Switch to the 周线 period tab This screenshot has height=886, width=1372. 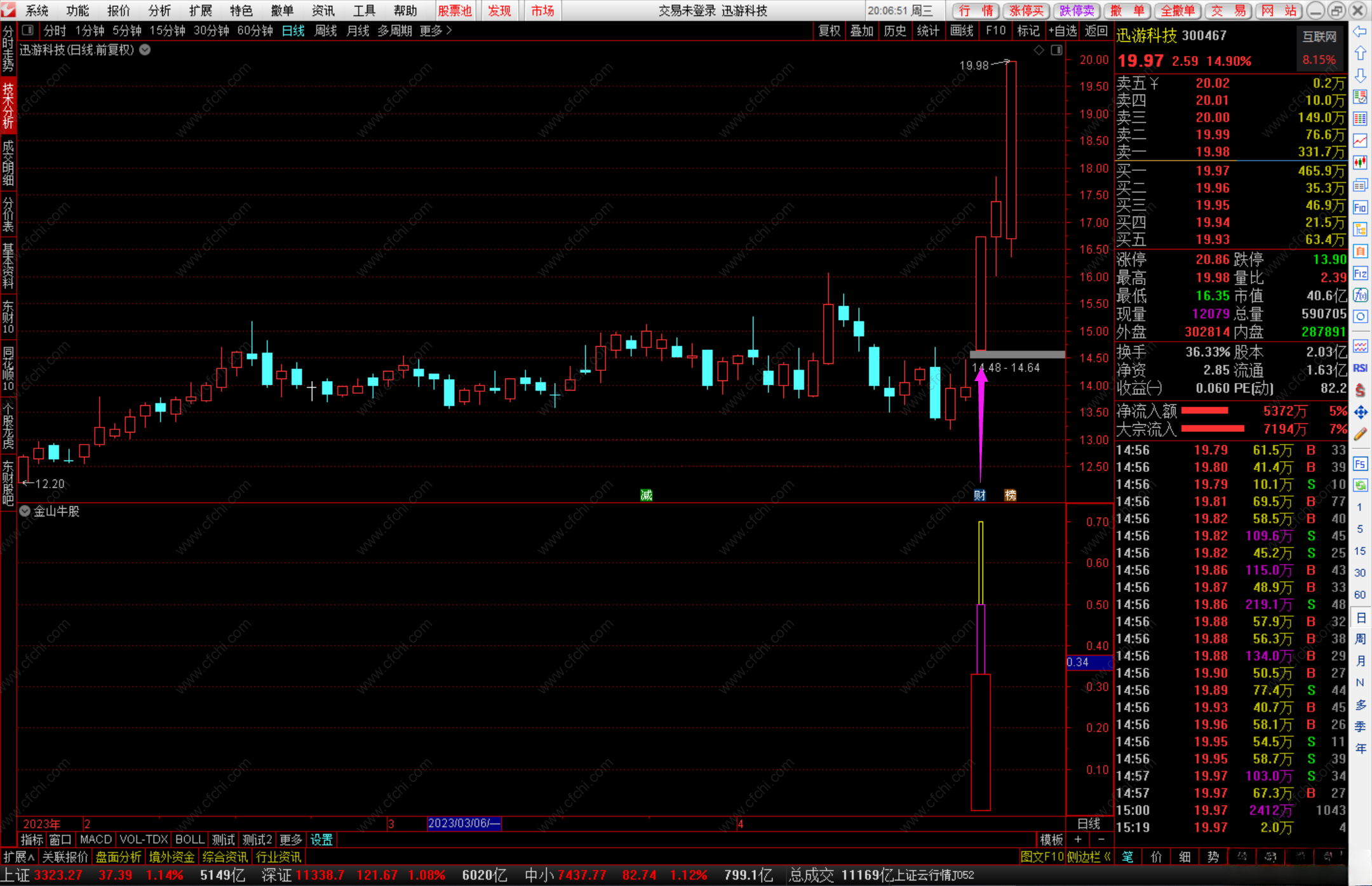click(x=326, y=30)
